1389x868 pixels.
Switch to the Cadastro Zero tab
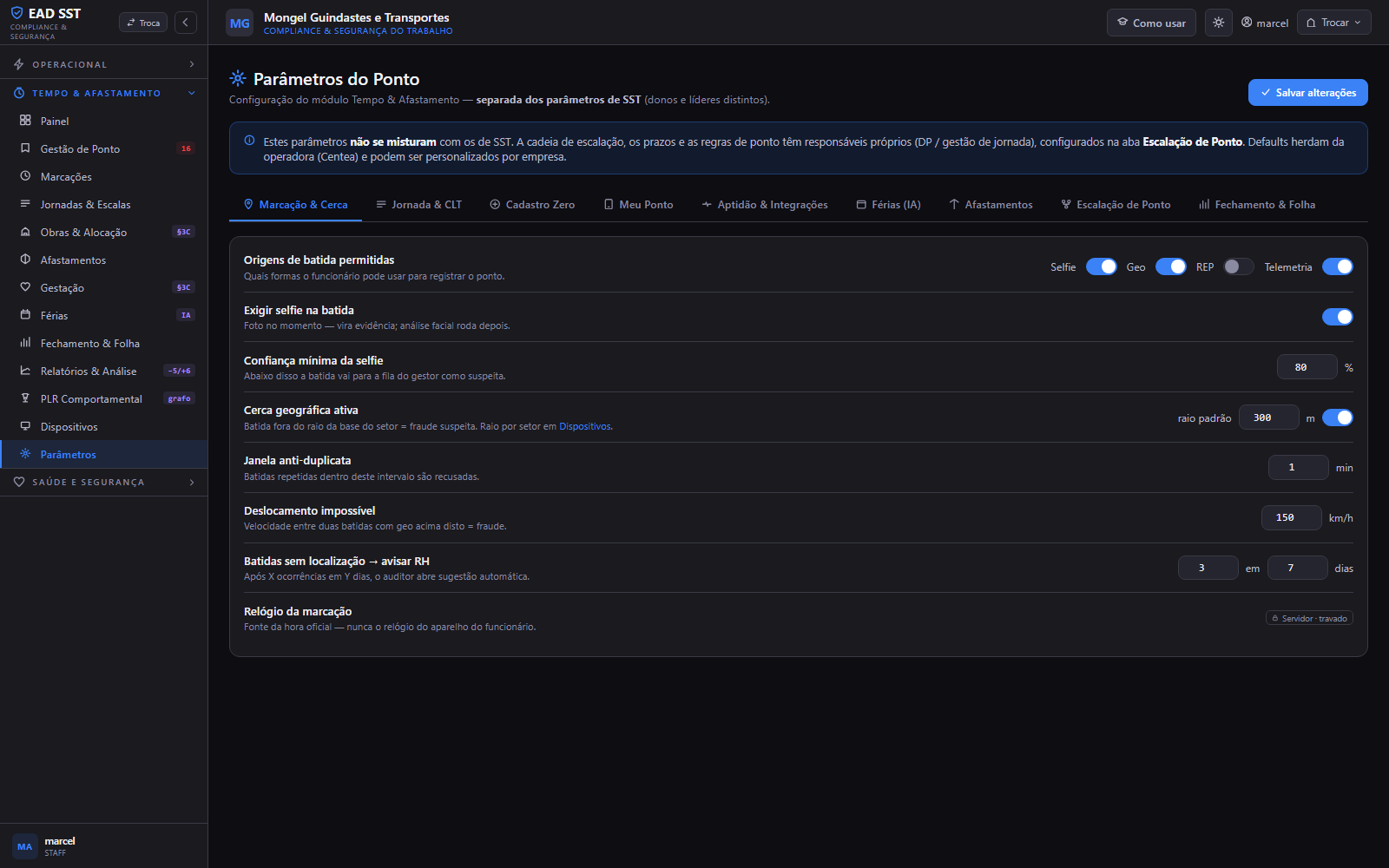[x=532, y=205]
